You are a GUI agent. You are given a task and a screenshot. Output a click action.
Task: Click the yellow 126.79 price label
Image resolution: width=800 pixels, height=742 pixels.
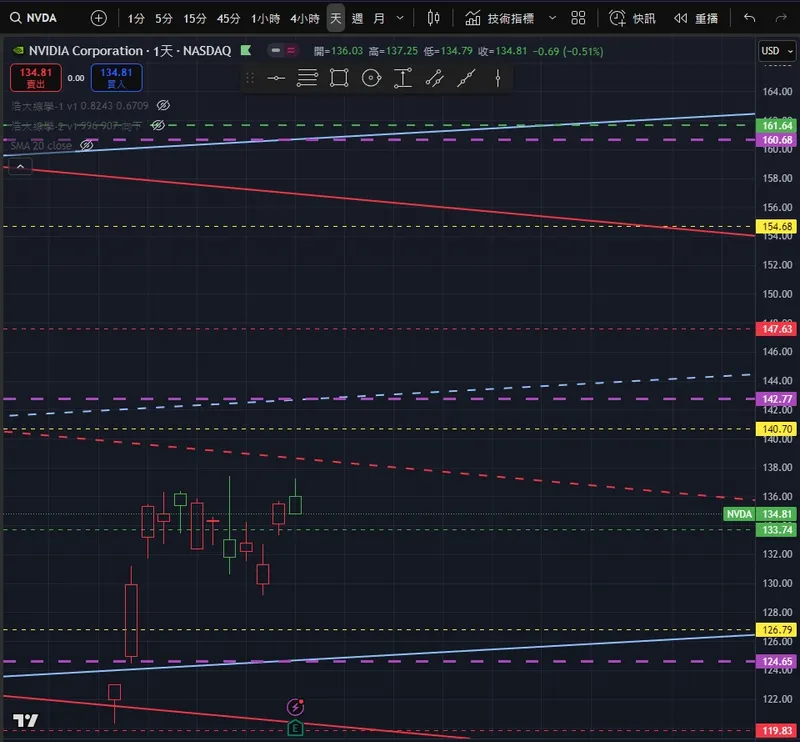pos(777,630)
